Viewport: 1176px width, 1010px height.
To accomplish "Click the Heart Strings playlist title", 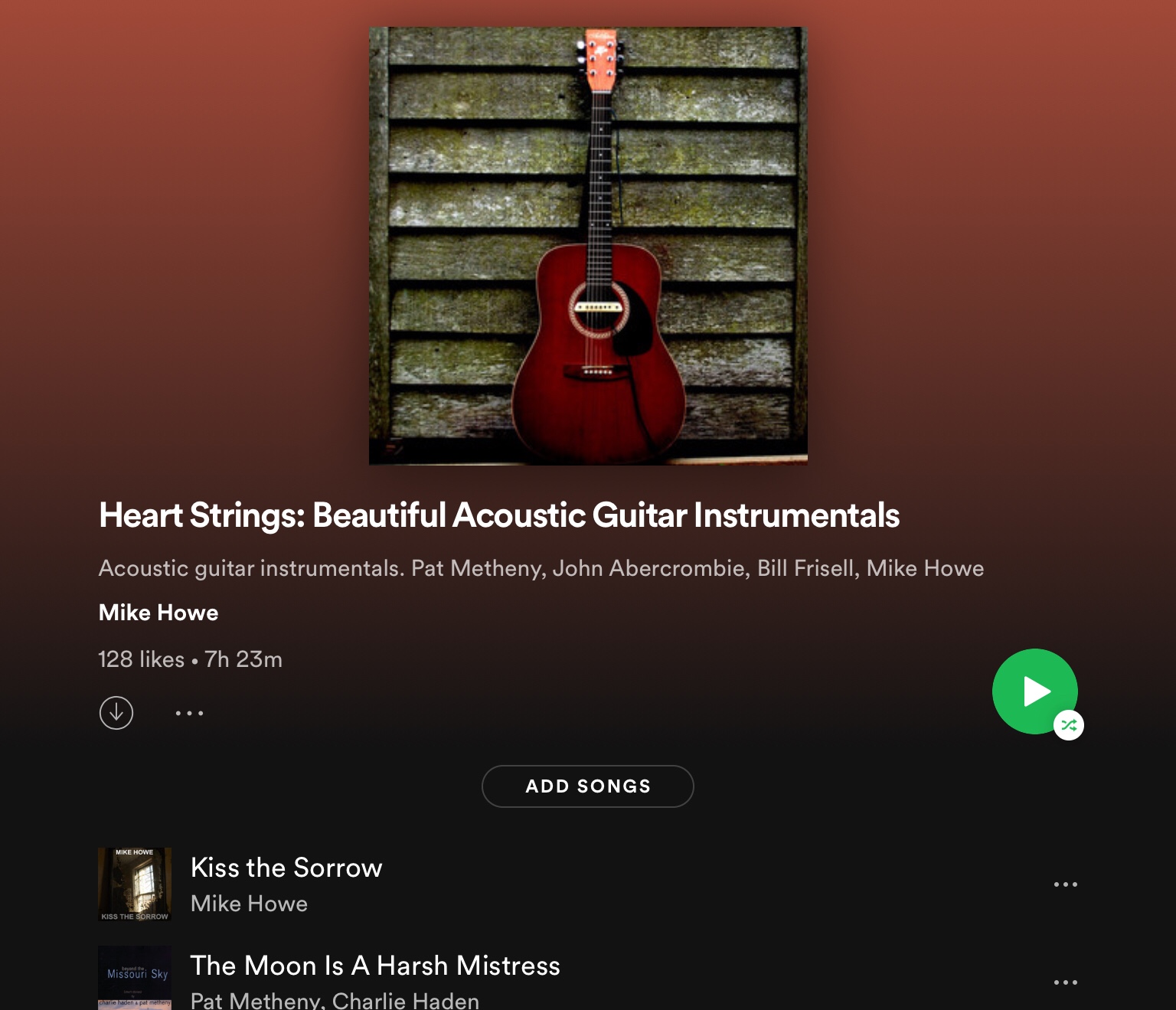I will [x=499, y=515].
